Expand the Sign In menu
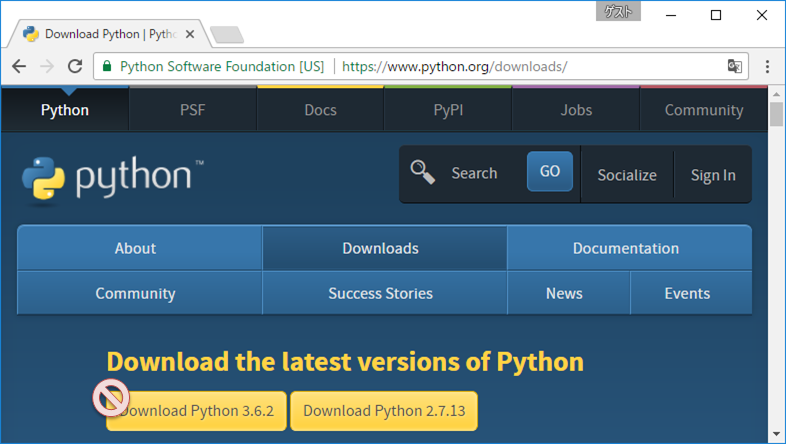Image resolution: width=786 pixels, height=444 pixels. pyautogui.click(x=713, y=175)
